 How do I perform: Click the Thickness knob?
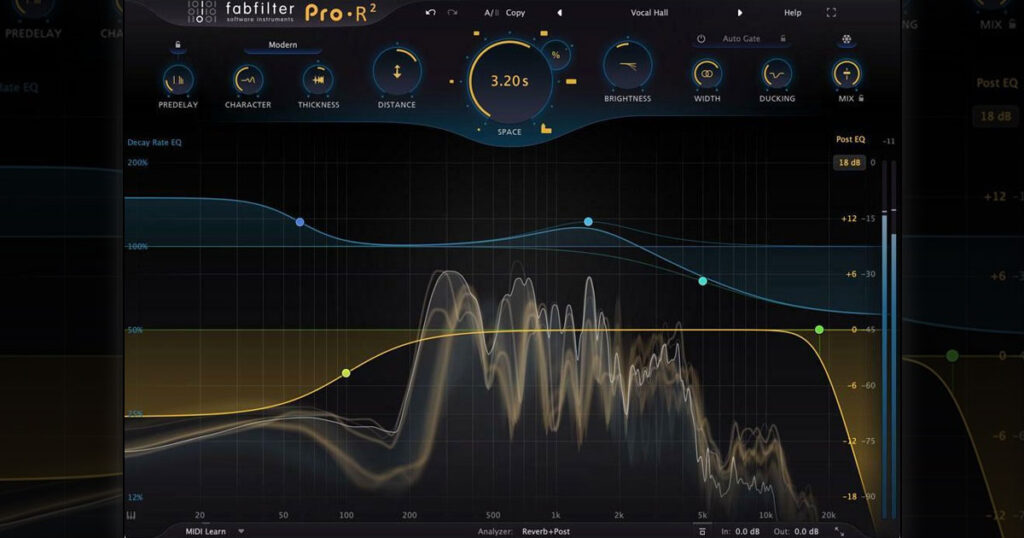pos(319,80)
